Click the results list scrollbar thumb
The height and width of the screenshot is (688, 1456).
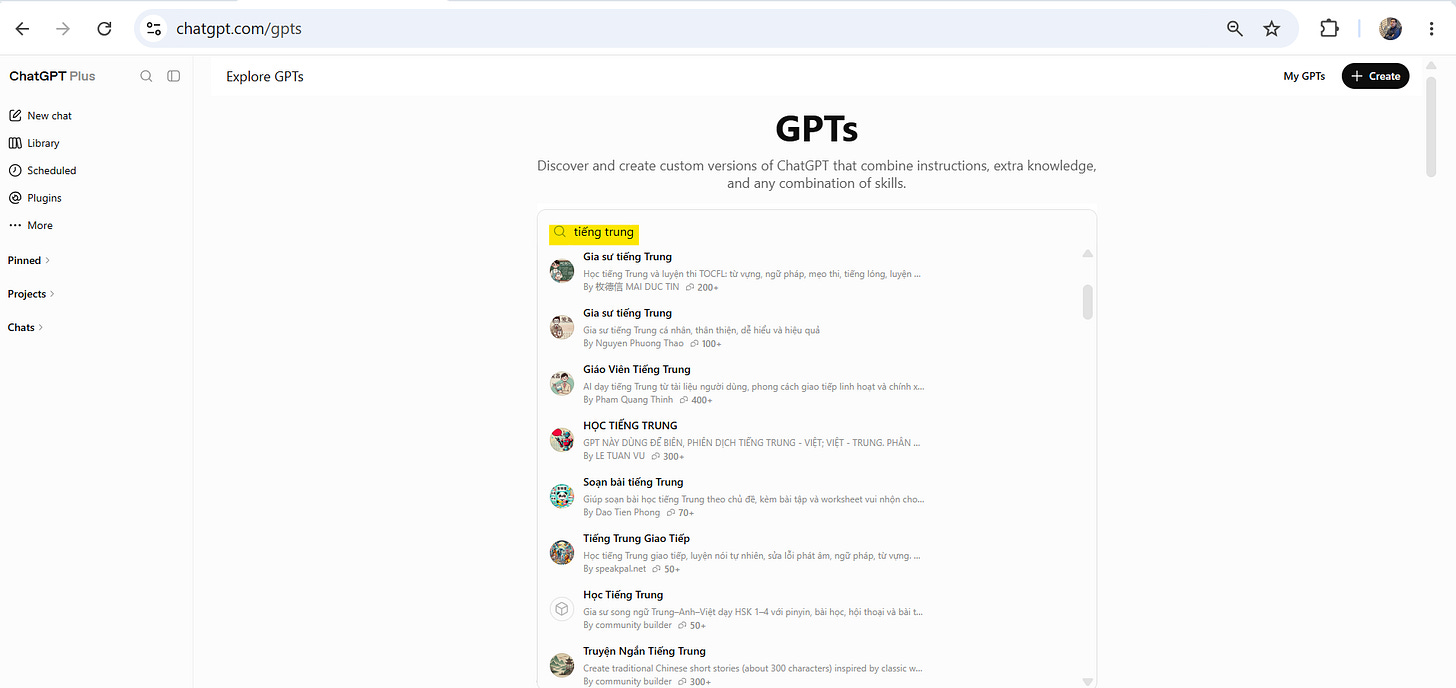1088,302
